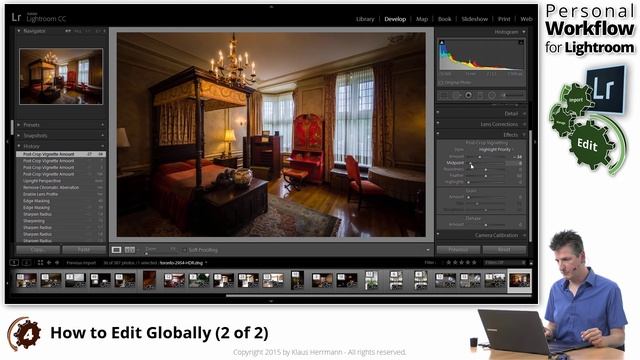Select the Graduated Filter tool

480,95
